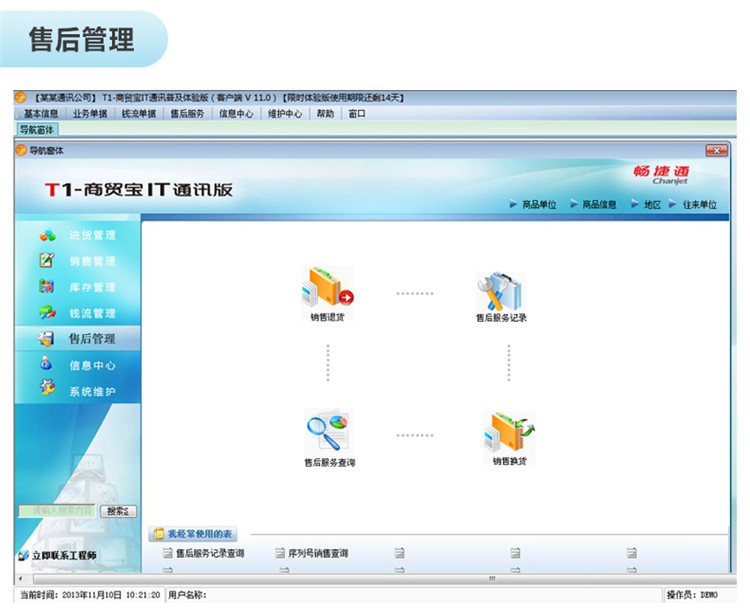The image size is (750, 612).
Task: Go to 往来单位 shortcut link
Action: [699, 205]
